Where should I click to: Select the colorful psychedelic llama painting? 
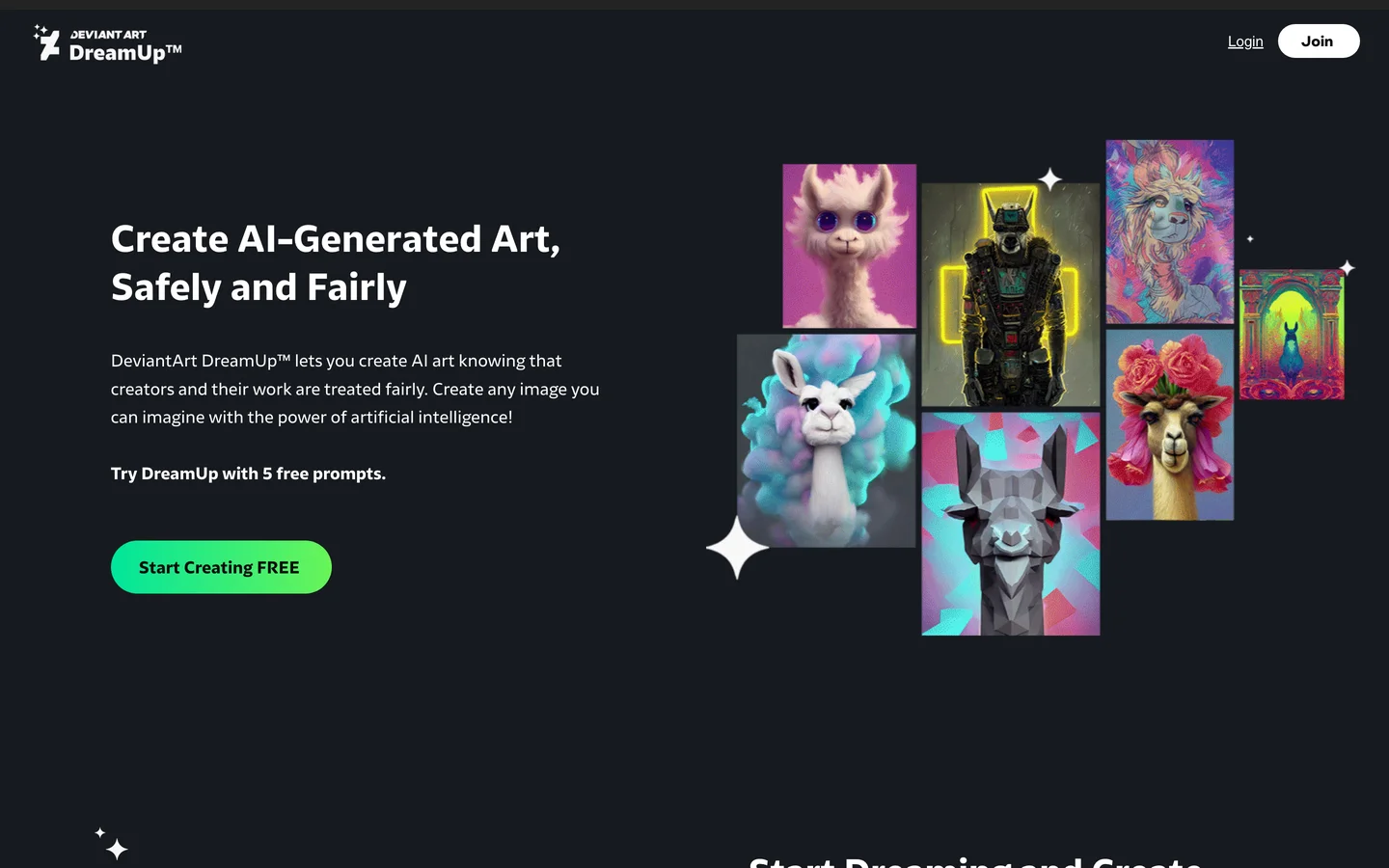(1169, 231)
